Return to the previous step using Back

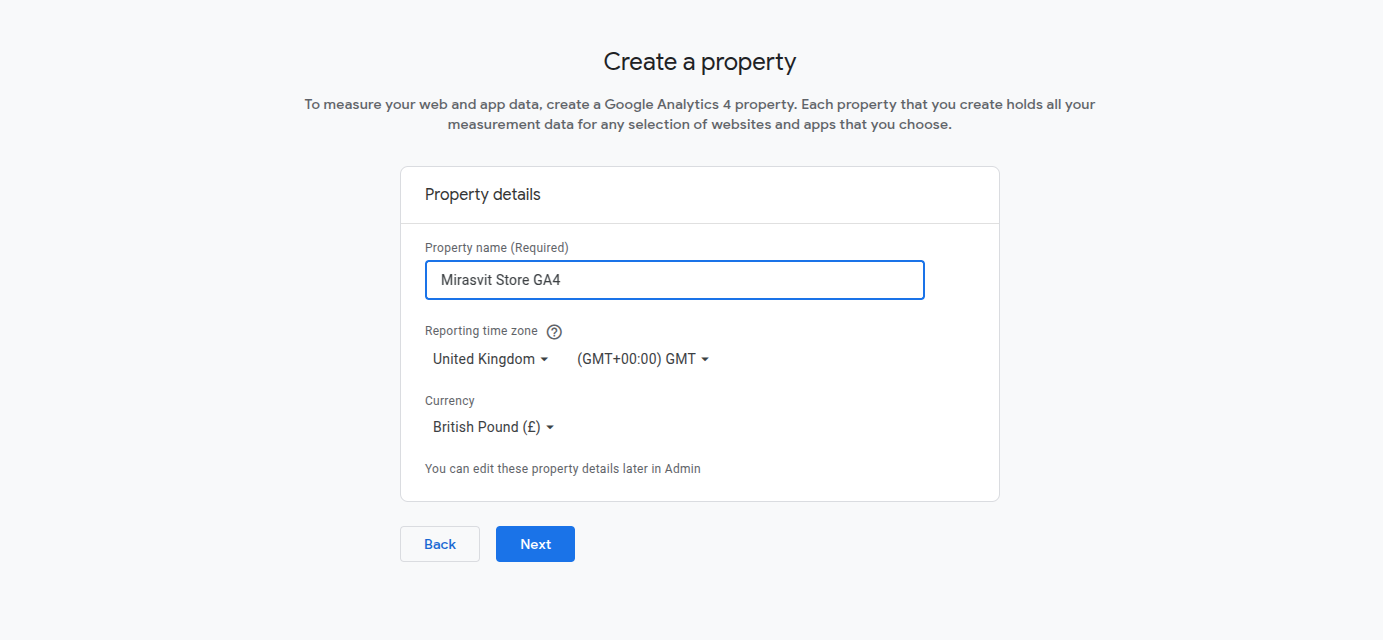tap(439, 543)
